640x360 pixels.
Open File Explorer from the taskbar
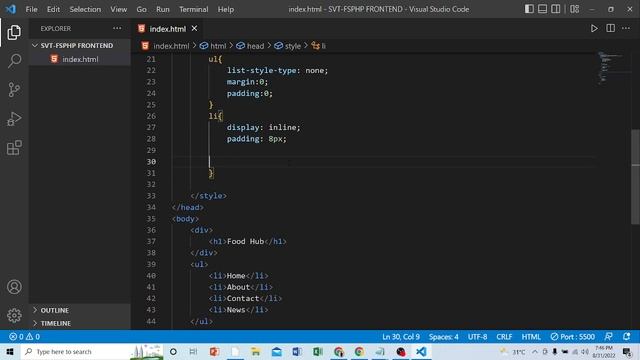pyautogui.click(x=256, y=352)
